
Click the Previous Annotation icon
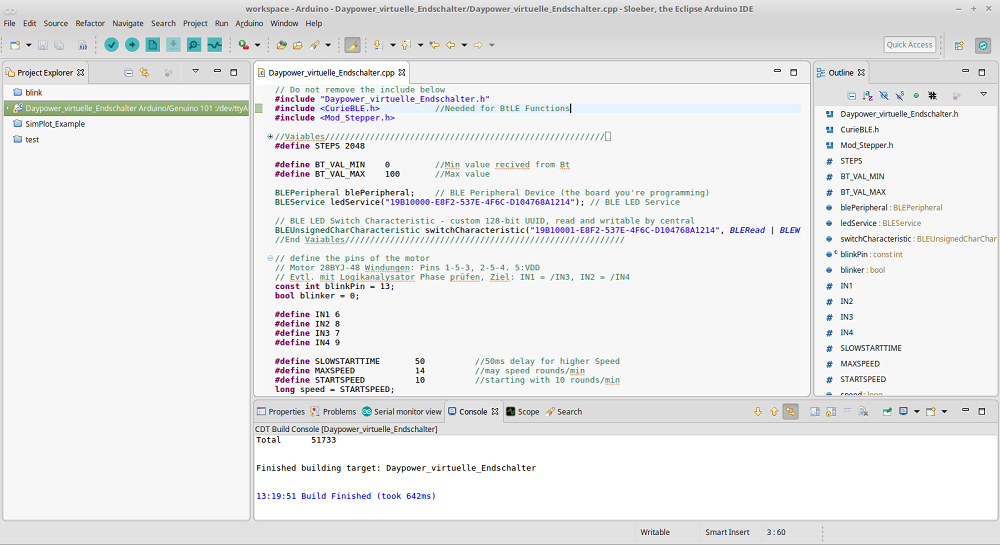[x=406, y=45]
